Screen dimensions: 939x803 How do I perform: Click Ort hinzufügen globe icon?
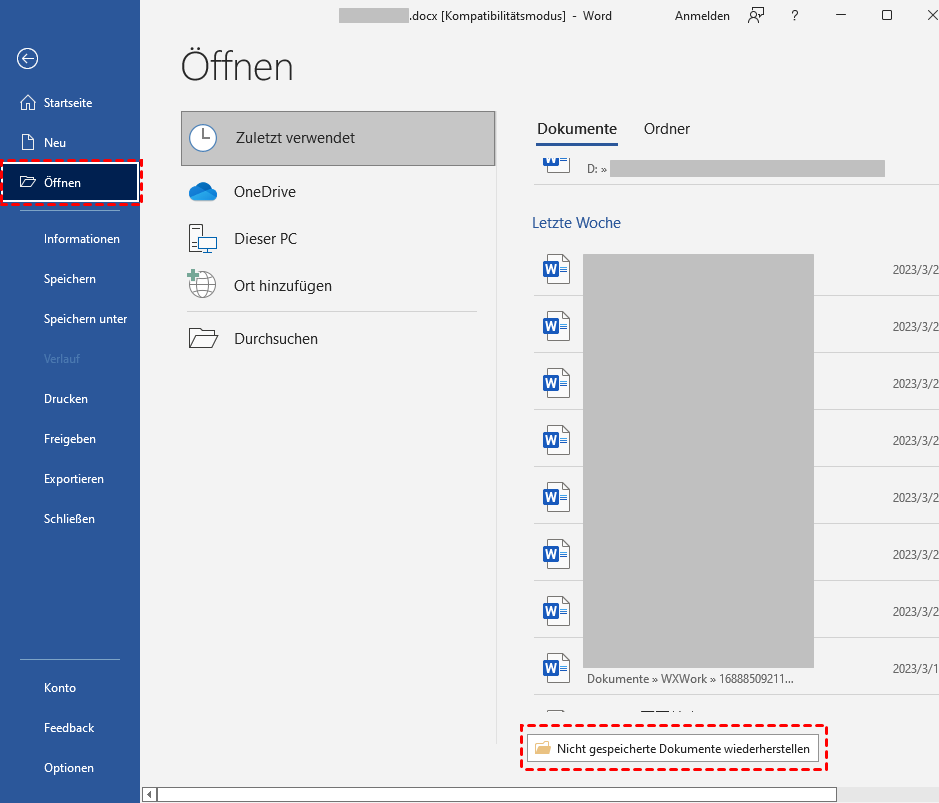[x=202, y=284]
